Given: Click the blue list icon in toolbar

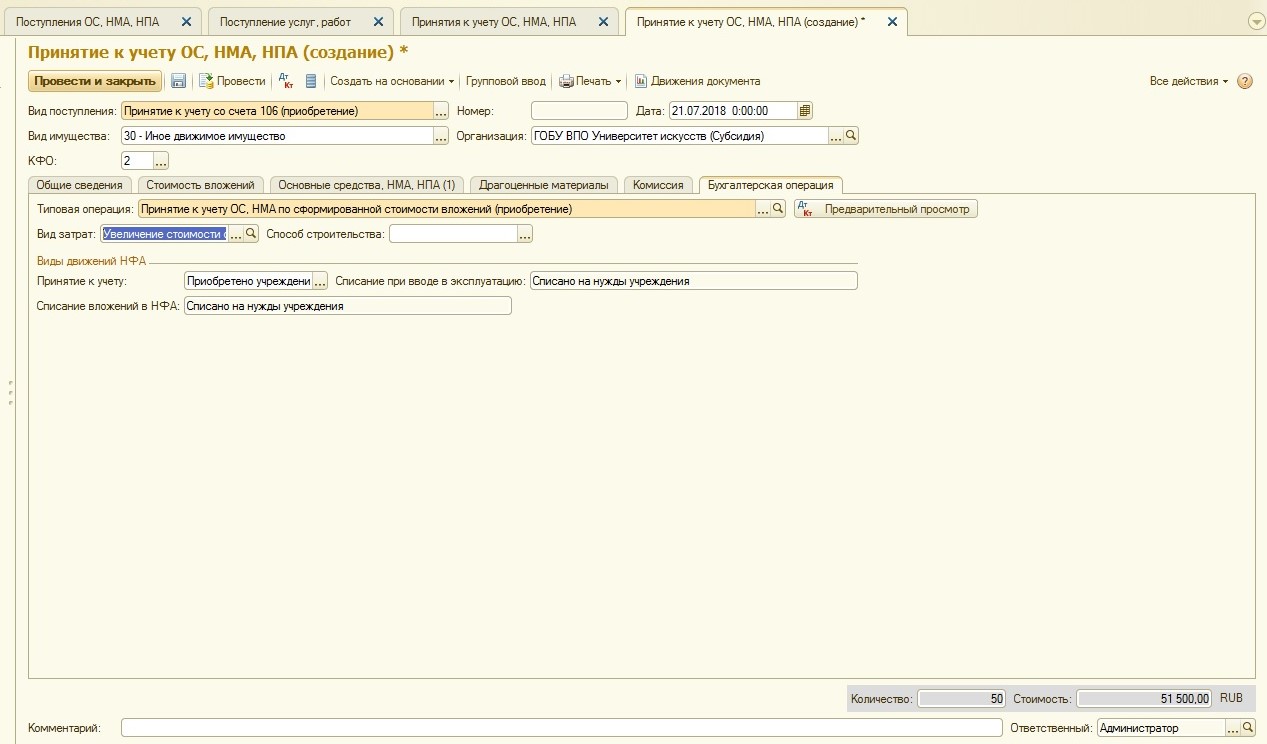Looking at the screenshot, I should tap(311, 81).
